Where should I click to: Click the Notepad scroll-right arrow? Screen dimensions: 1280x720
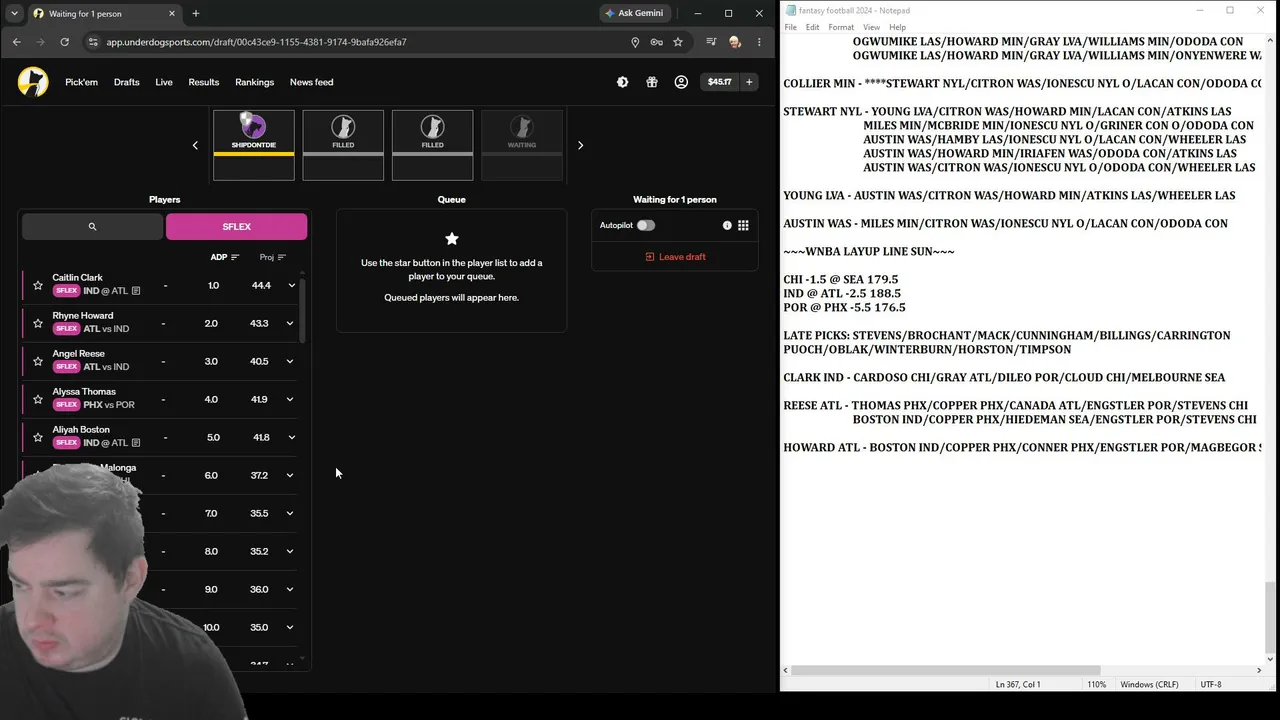click(1259, 670)
